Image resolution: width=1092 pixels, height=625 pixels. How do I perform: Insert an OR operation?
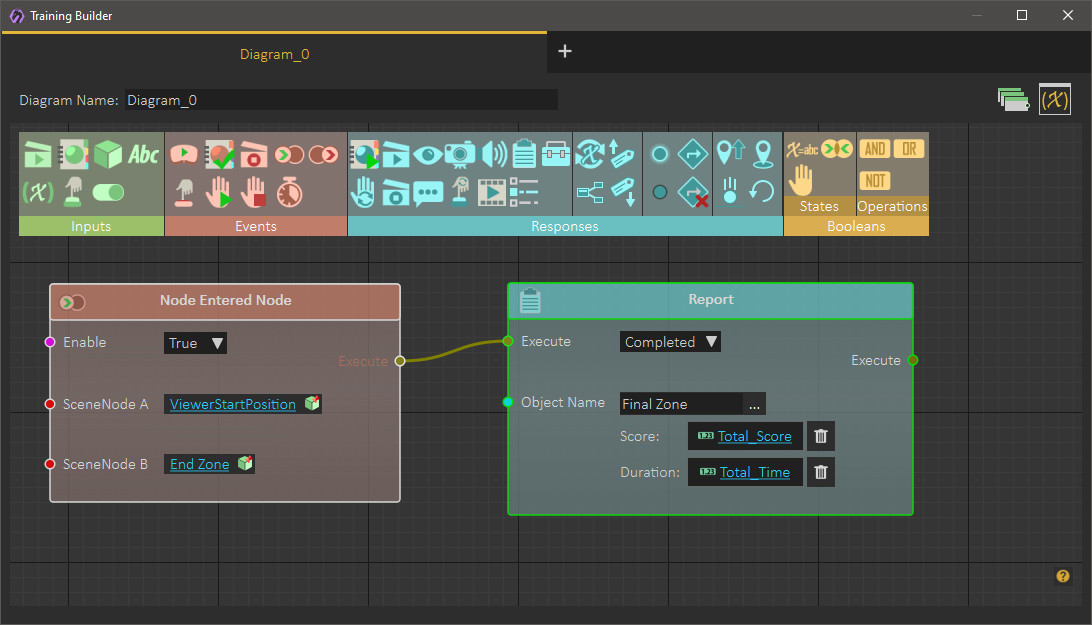point(909,149)
